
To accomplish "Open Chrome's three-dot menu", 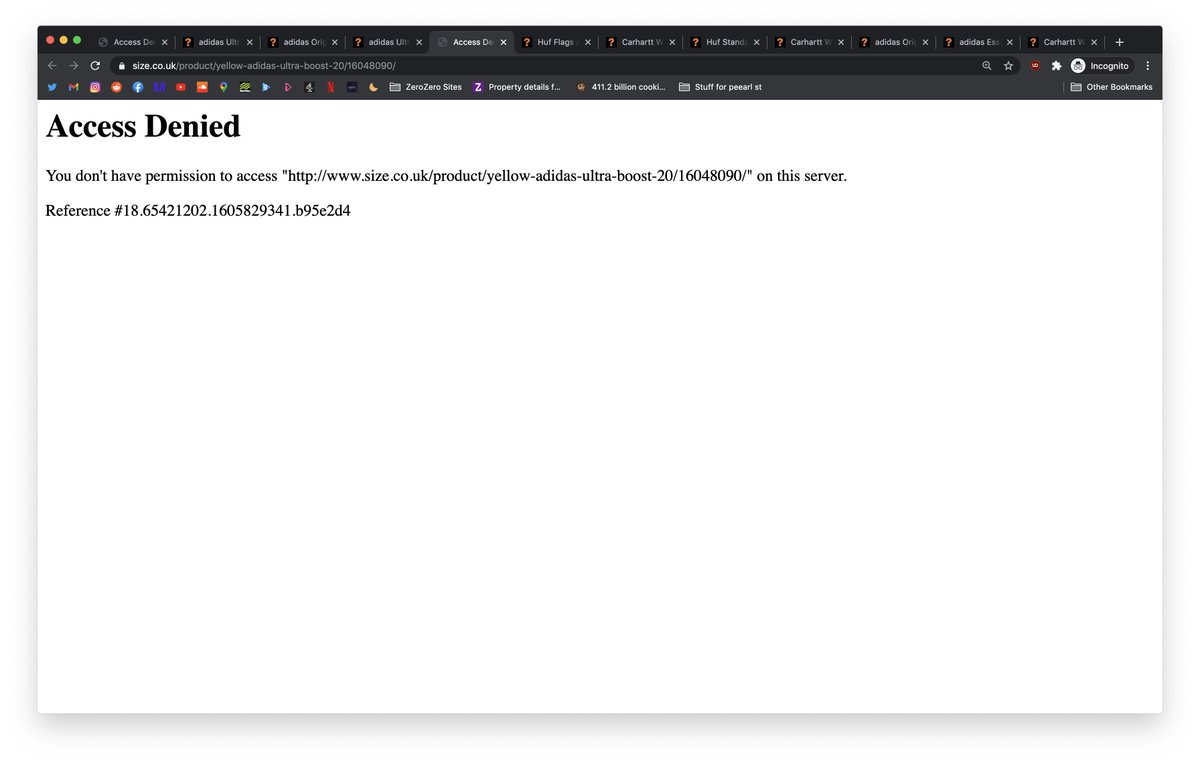I will pos(1147,65).
